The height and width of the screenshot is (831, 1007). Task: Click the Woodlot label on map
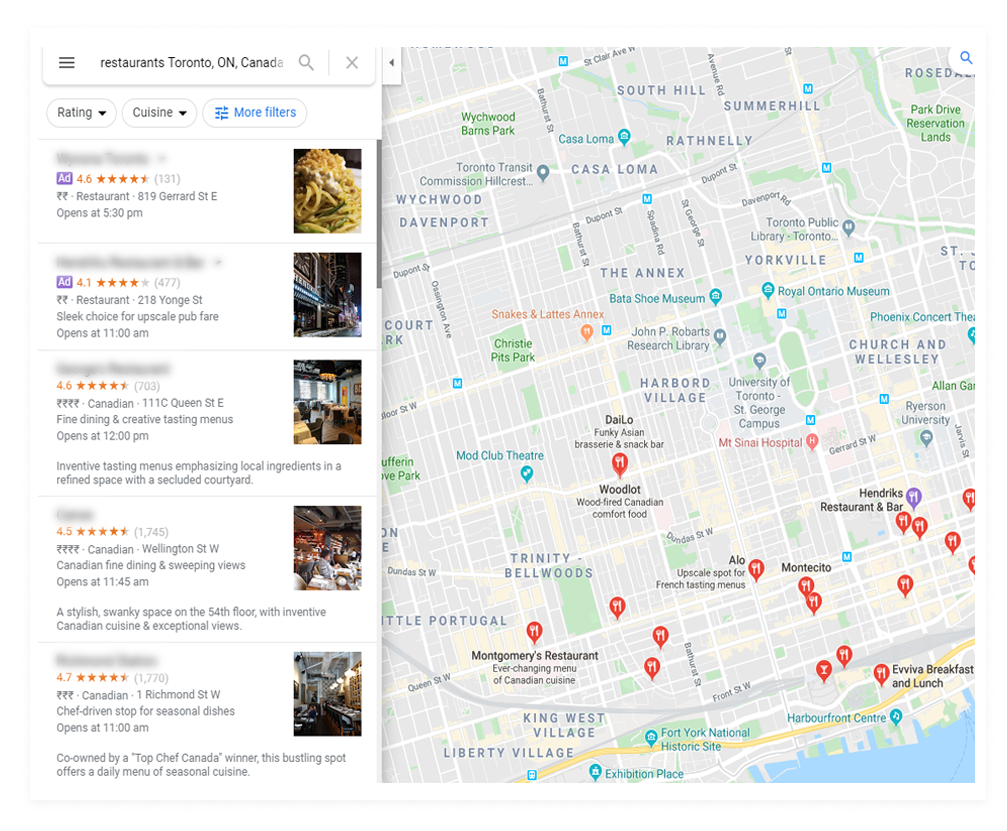620,489
